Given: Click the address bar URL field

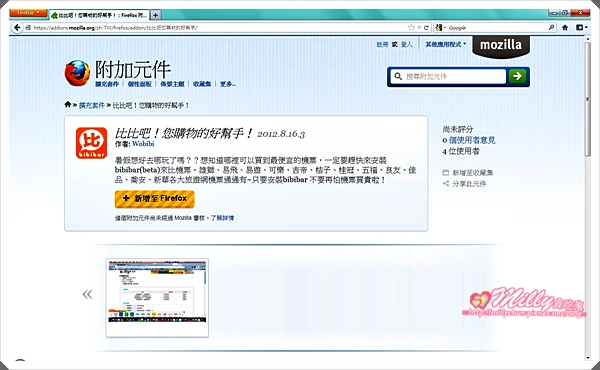Looking at the screenshot, I should coord(218,28).
